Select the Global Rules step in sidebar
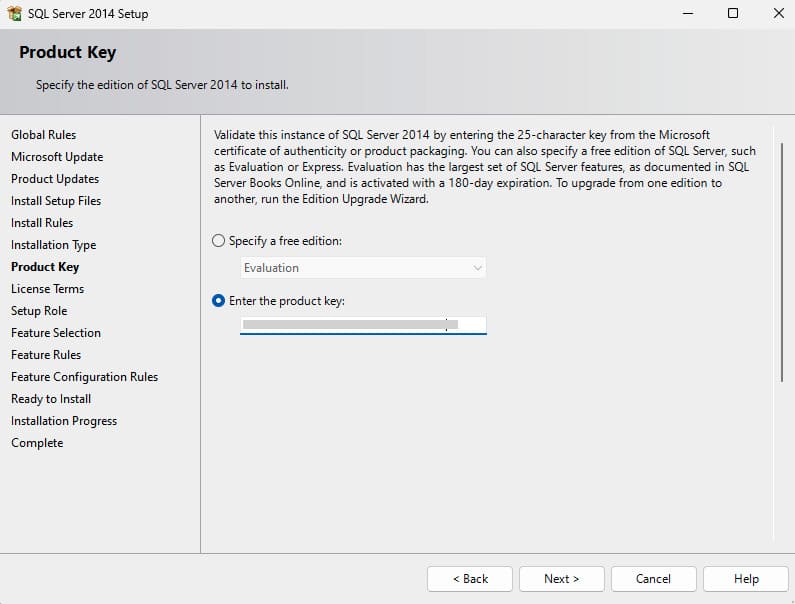 pos(43,135)
